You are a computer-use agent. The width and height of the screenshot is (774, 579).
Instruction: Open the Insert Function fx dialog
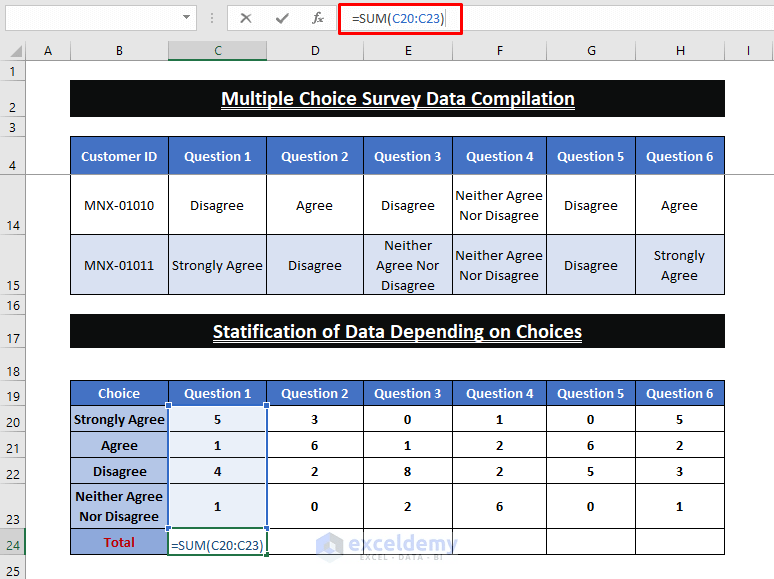click(x=318, y=19)
